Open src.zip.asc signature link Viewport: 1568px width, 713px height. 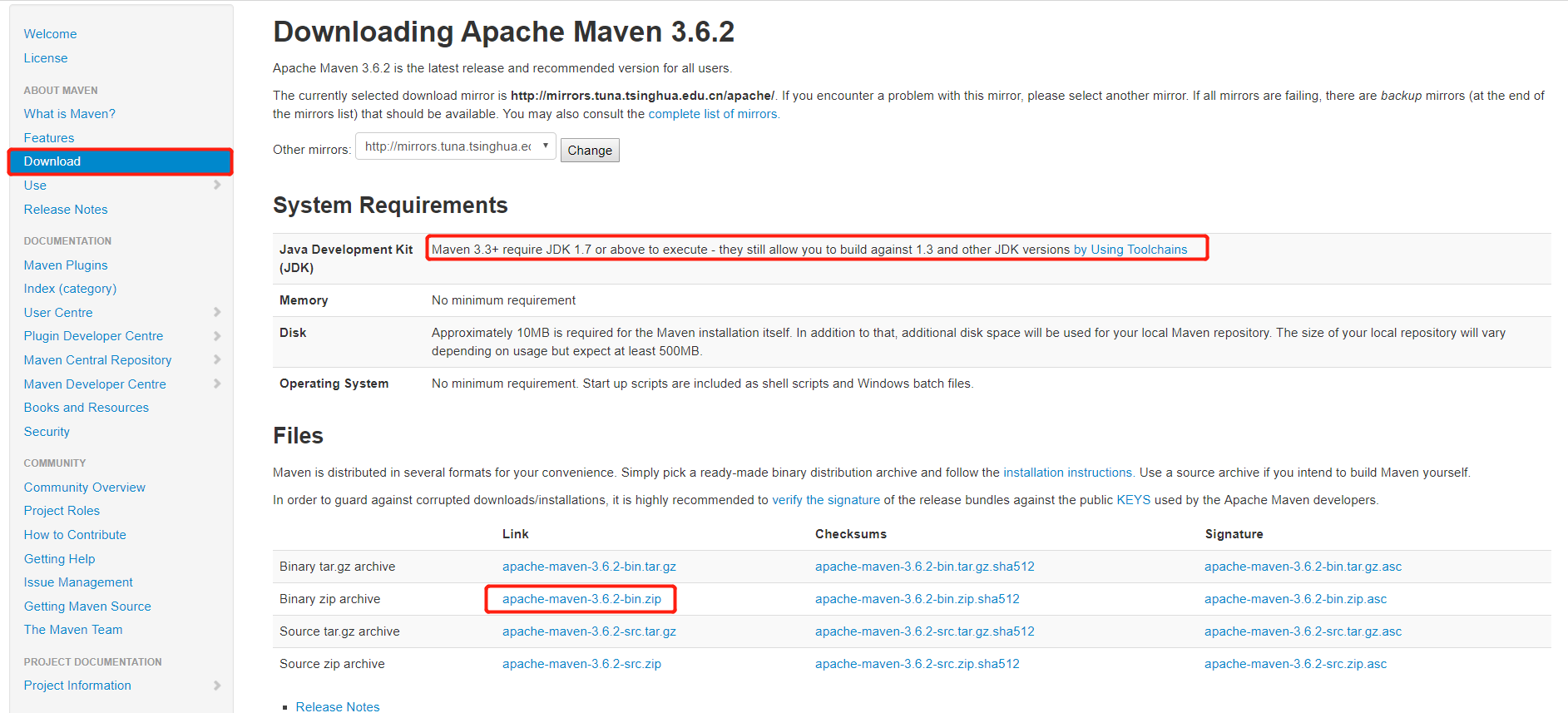[x=1295, y=664]
